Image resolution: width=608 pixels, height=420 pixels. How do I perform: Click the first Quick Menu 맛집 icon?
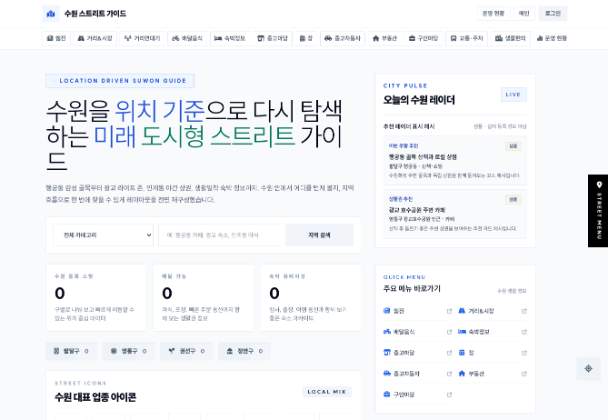(387, 311)
